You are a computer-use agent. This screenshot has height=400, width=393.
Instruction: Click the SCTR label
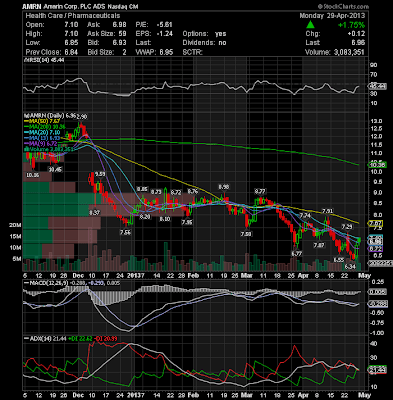(192, 52)
